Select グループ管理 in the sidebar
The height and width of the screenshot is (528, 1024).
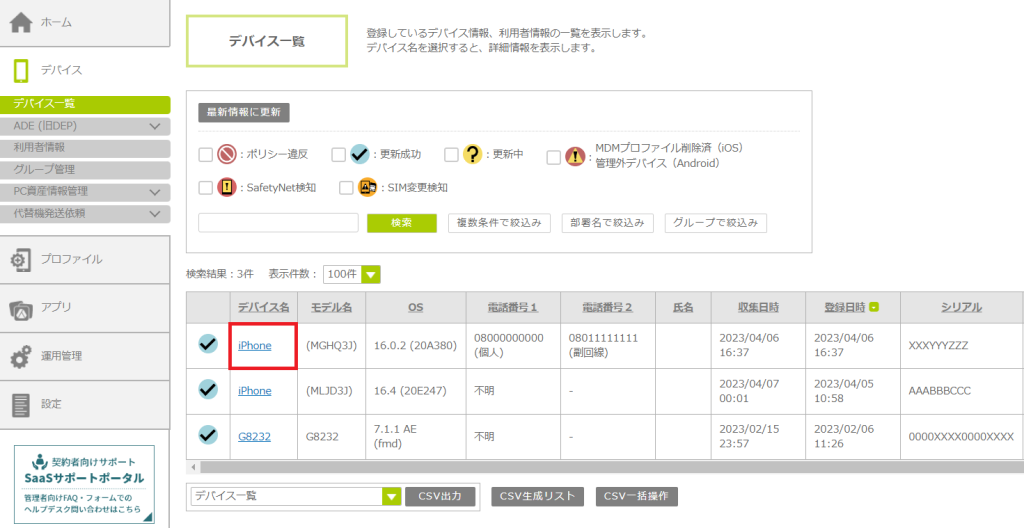tap(44, 169)
